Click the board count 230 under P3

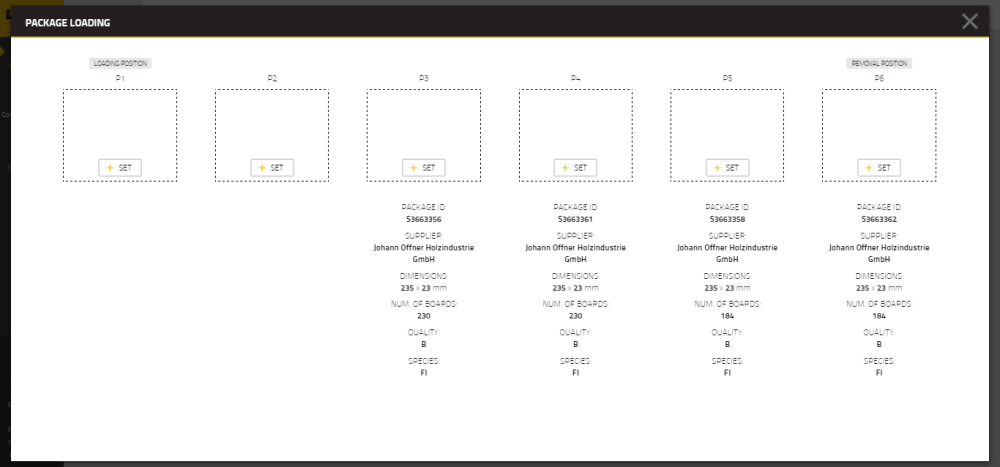click(x=423, y=315)
